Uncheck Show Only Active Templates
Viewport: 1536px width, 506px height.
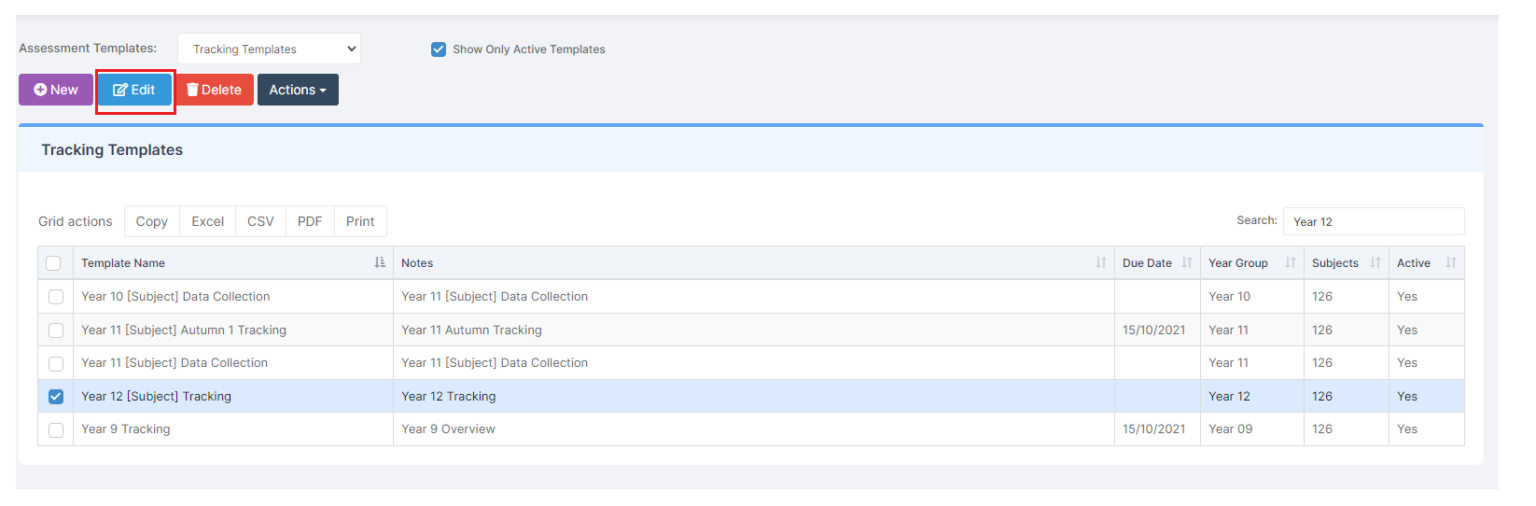438,49
